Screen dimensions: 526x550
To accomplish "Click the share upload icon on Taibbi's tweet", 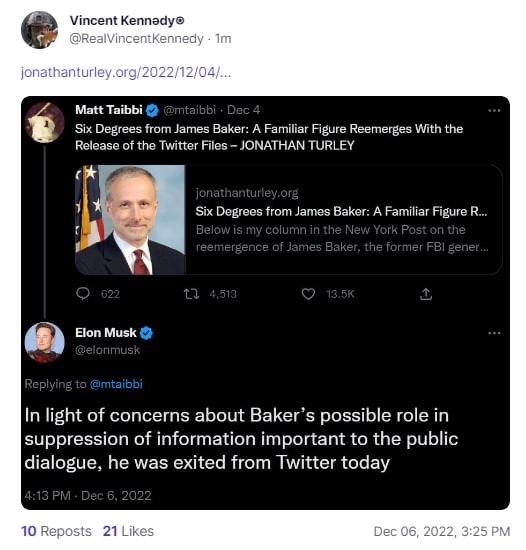I will (x=426, y=294).
